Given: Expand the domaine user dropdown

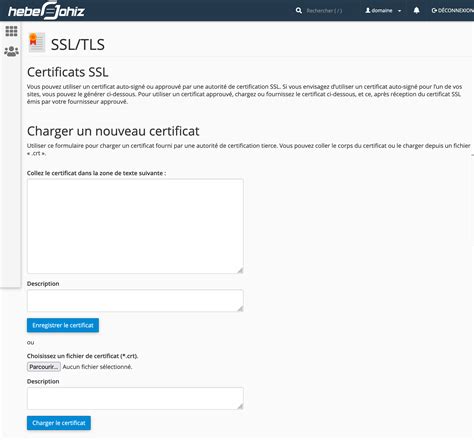Looking at the screenshot, I should pos(383,11).
